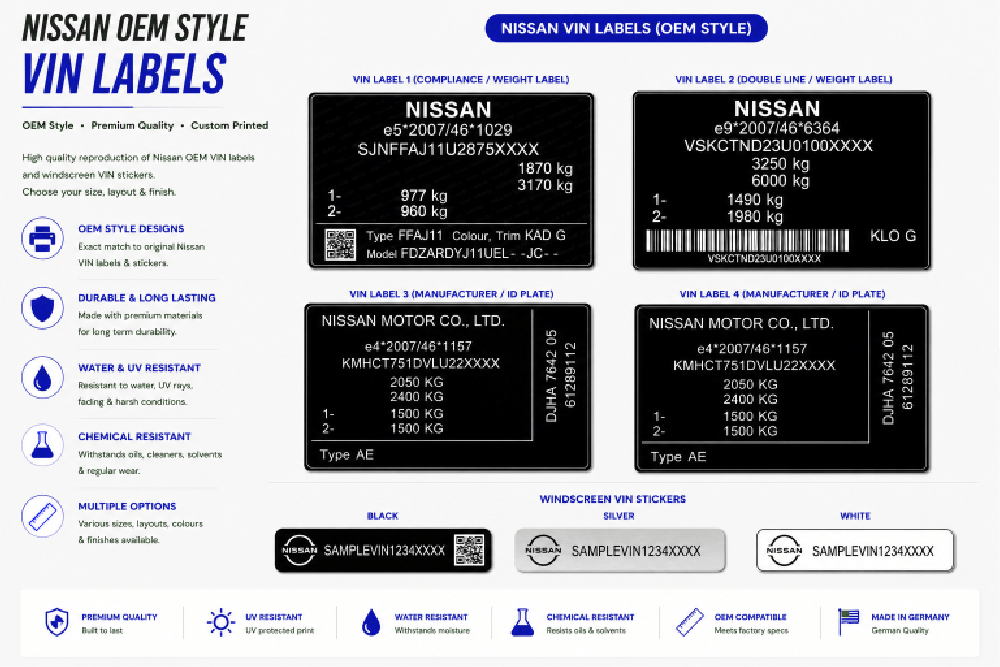The image size is (1000, 667).
Task: Select the white windscreen VIN sticker sample
Action: coord(855,550)
